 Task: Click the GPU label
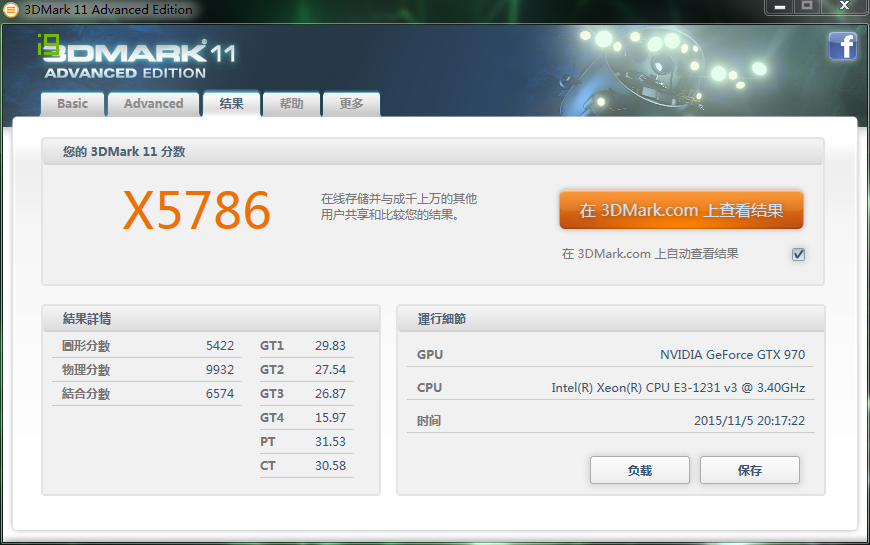pos(430,355)
